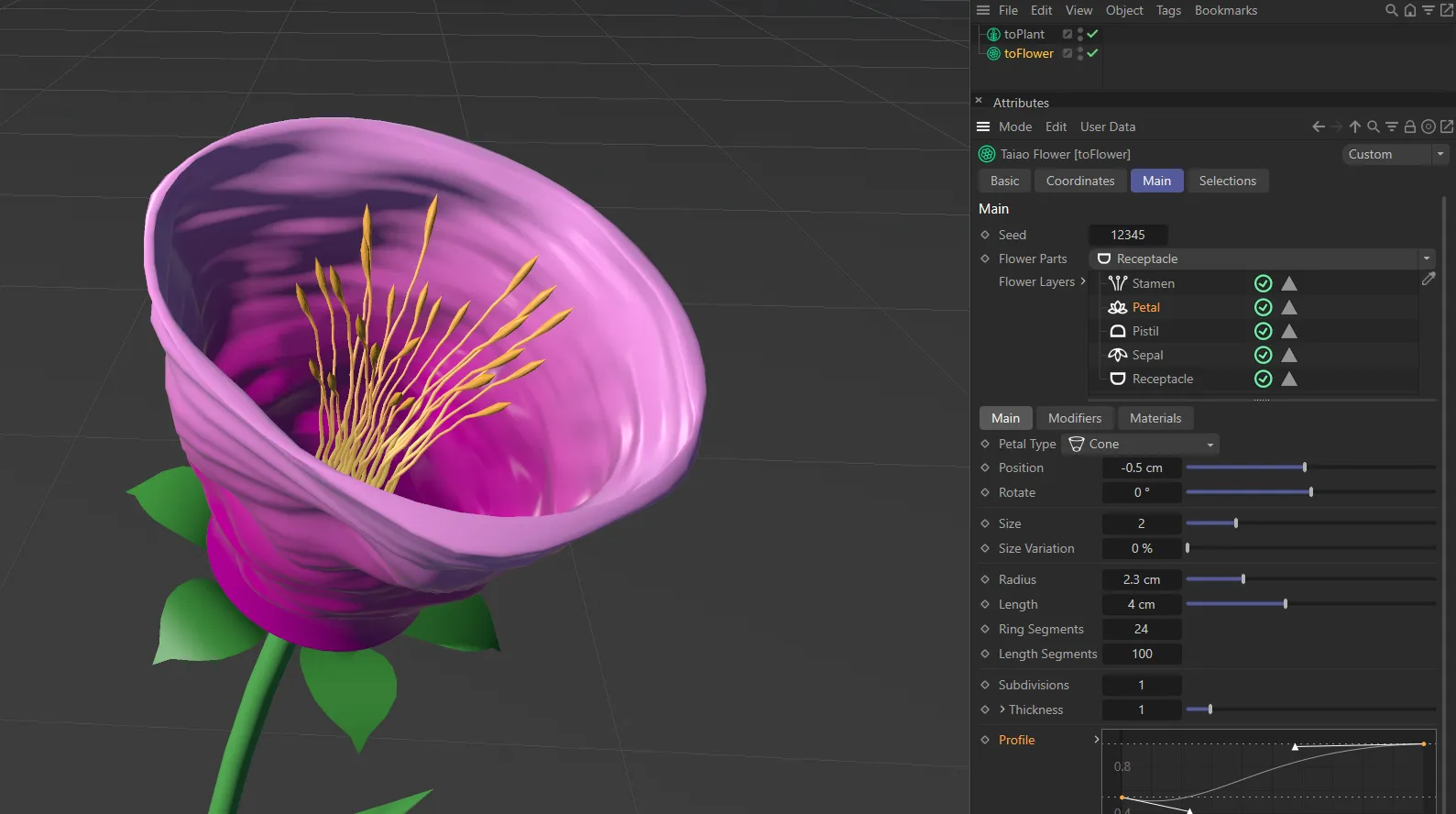Click the Attributes target mode icon
1456x814 pixels.
1429,126
